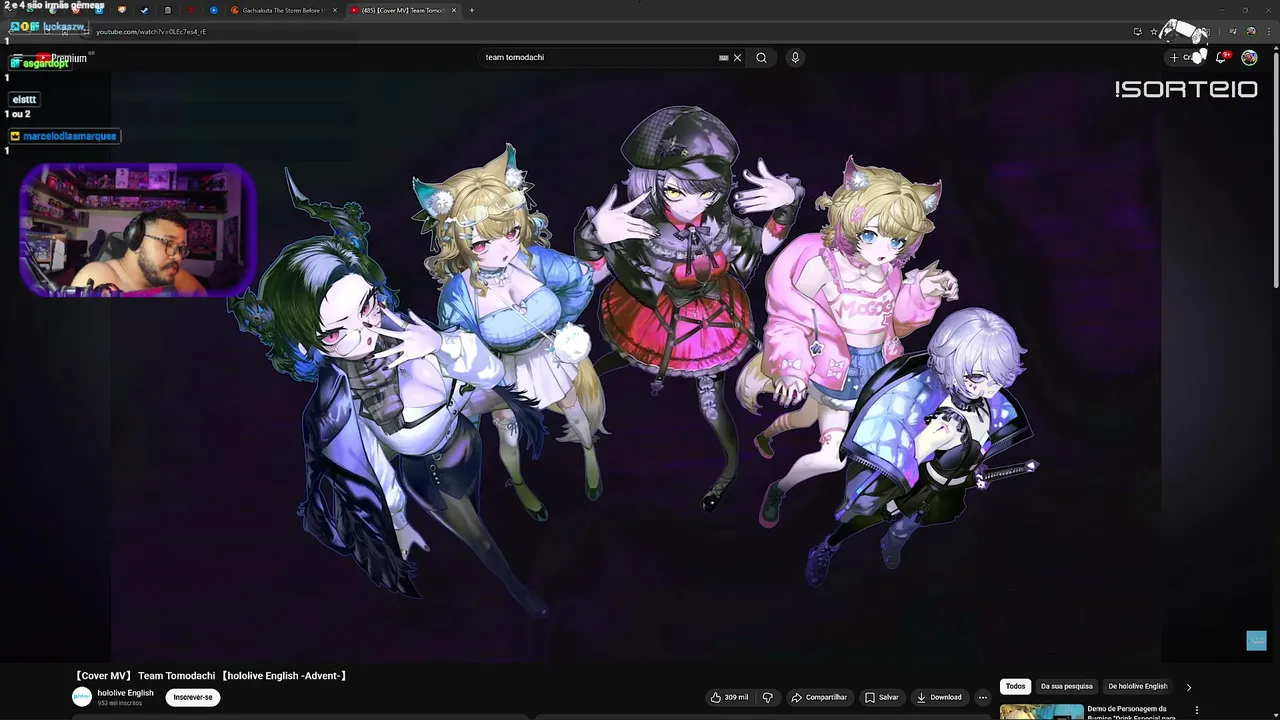The image size is (1280, 720).
Task: Download the video
Action: (x=939, y=697)
